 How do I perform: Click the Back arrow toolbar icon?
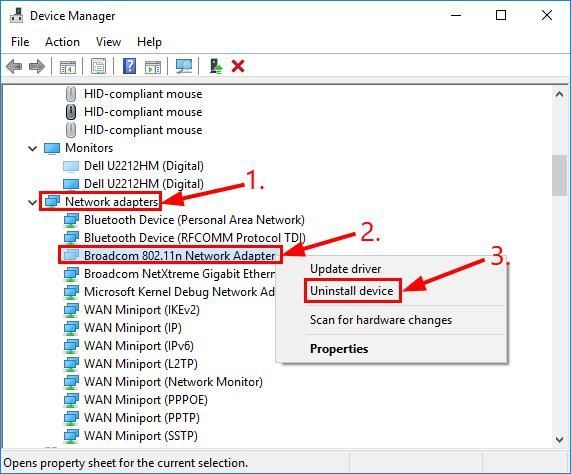click(x=14, y=67)
